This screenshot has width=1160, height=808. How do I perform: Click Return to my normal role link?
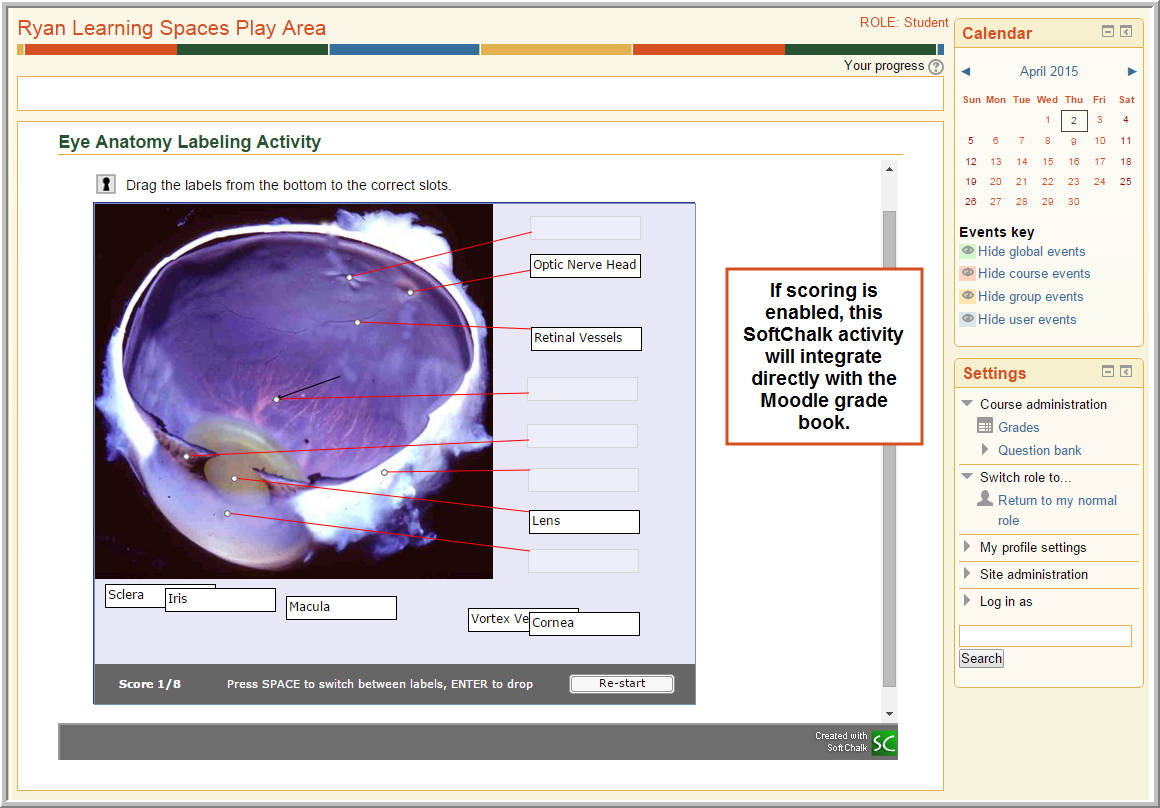pyautogui.click(x=1057, y=510)
